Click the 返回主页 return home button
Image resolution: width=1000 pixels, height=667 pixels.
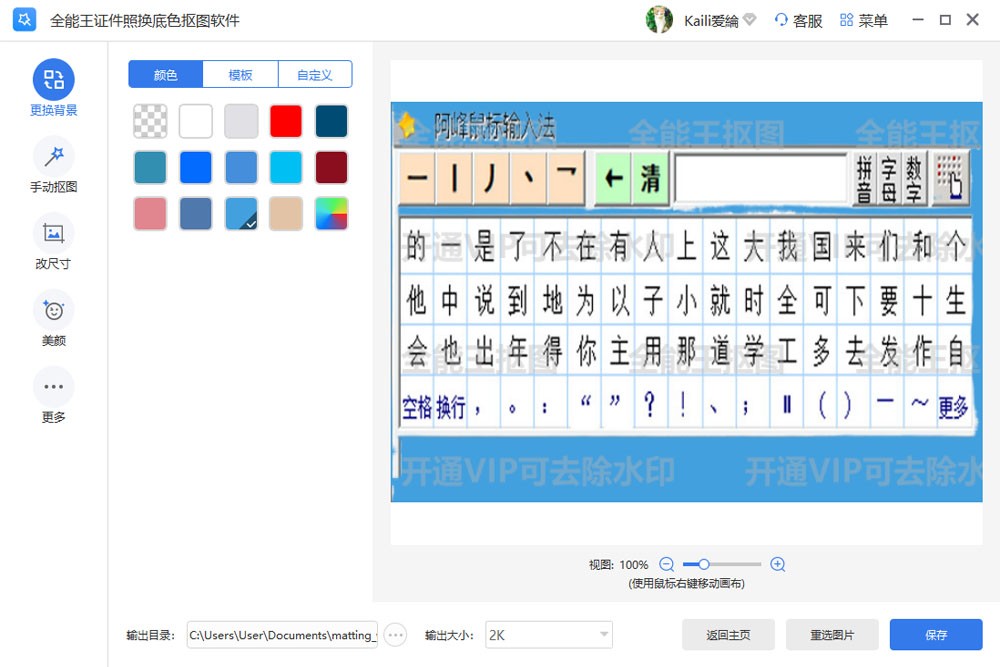click(727, 635)
